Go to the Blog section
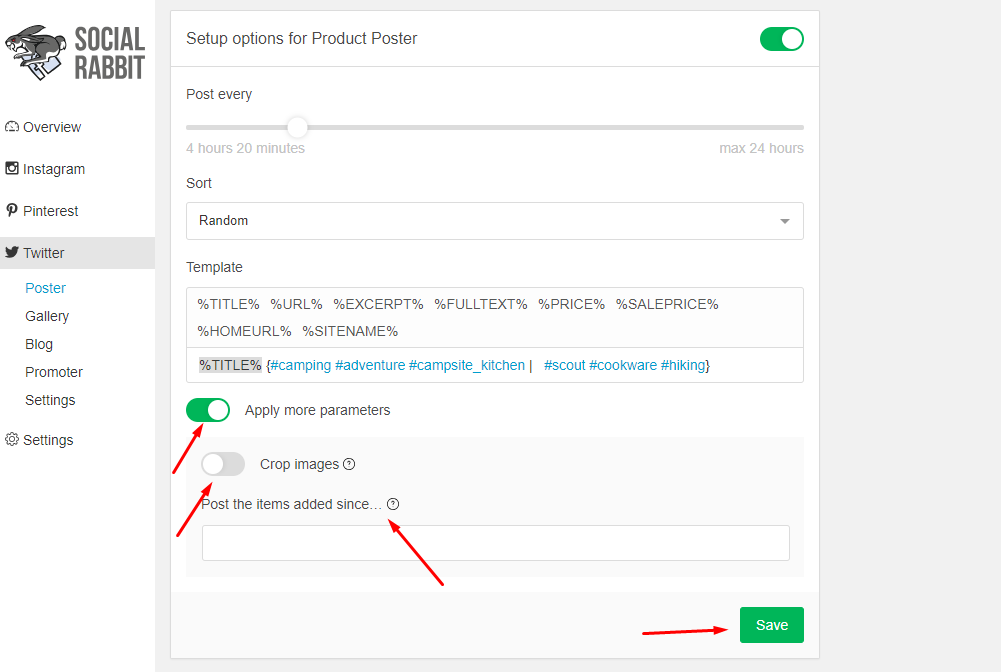Screen dimensions: 1001x672 39,344
